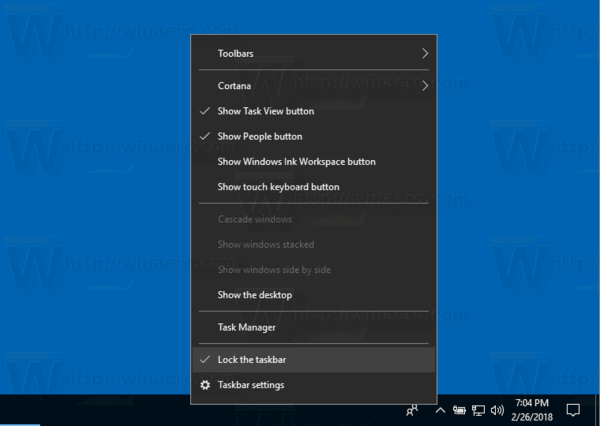Screen dimensions: 600x426
Task: Choose Show the desktop
Action: (x=314, y=295)
